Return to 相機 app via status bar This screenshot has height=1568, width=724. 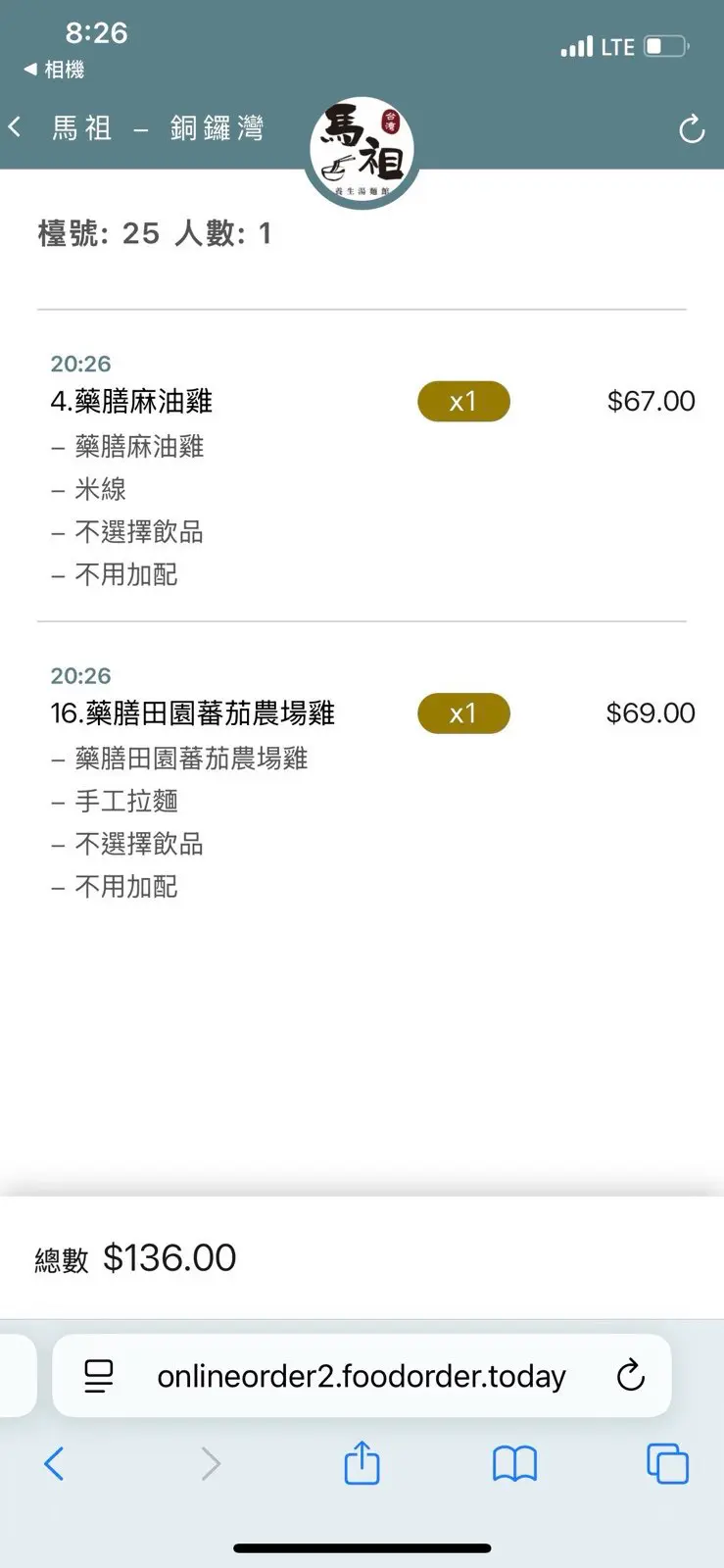[54, 70]
